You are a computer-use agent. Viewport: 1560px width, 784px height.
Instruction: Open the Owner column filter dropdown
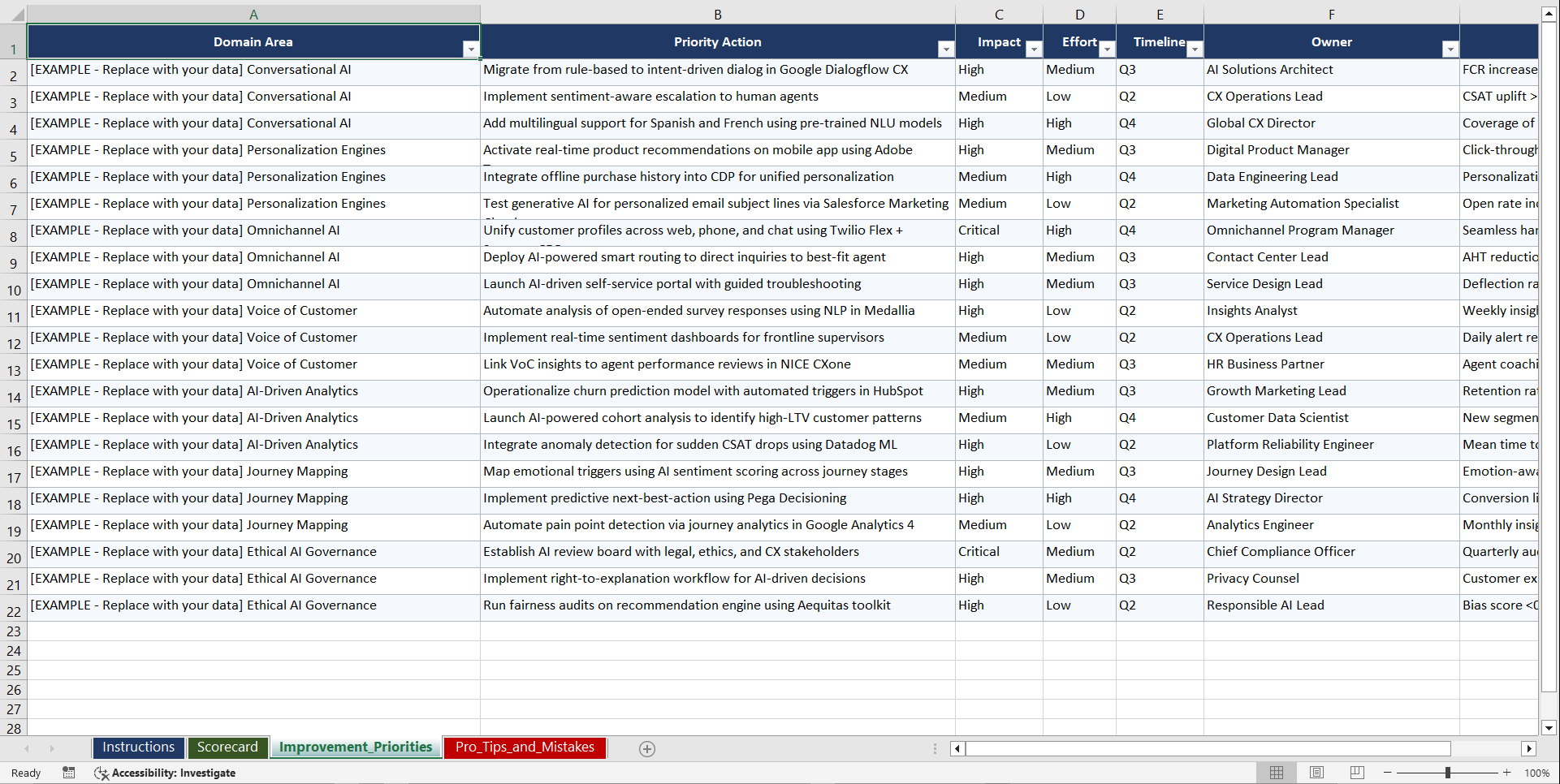click(x=1450, y=49)
